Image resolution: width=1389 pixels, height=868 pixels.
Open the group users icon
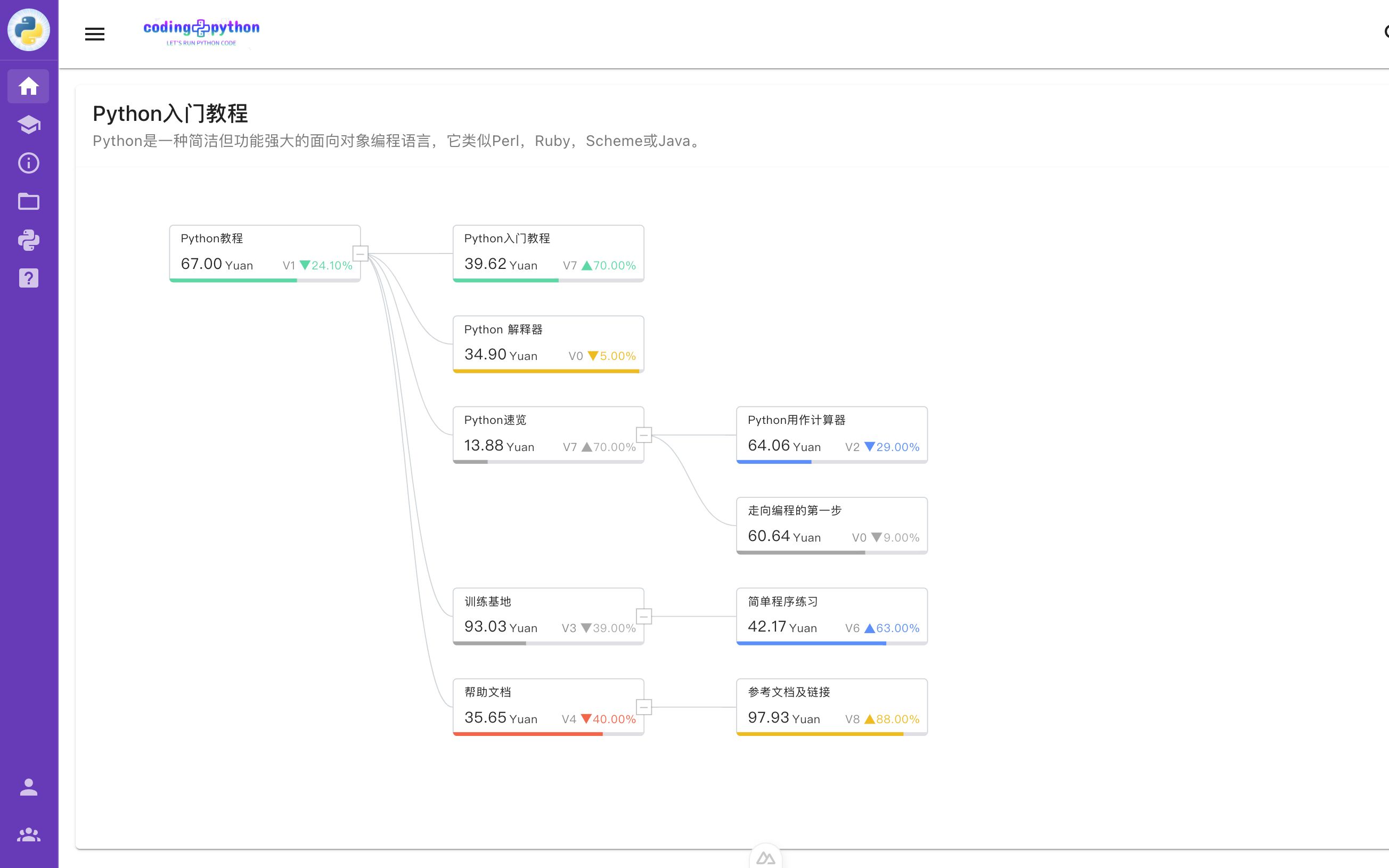(x=29, y=834)
